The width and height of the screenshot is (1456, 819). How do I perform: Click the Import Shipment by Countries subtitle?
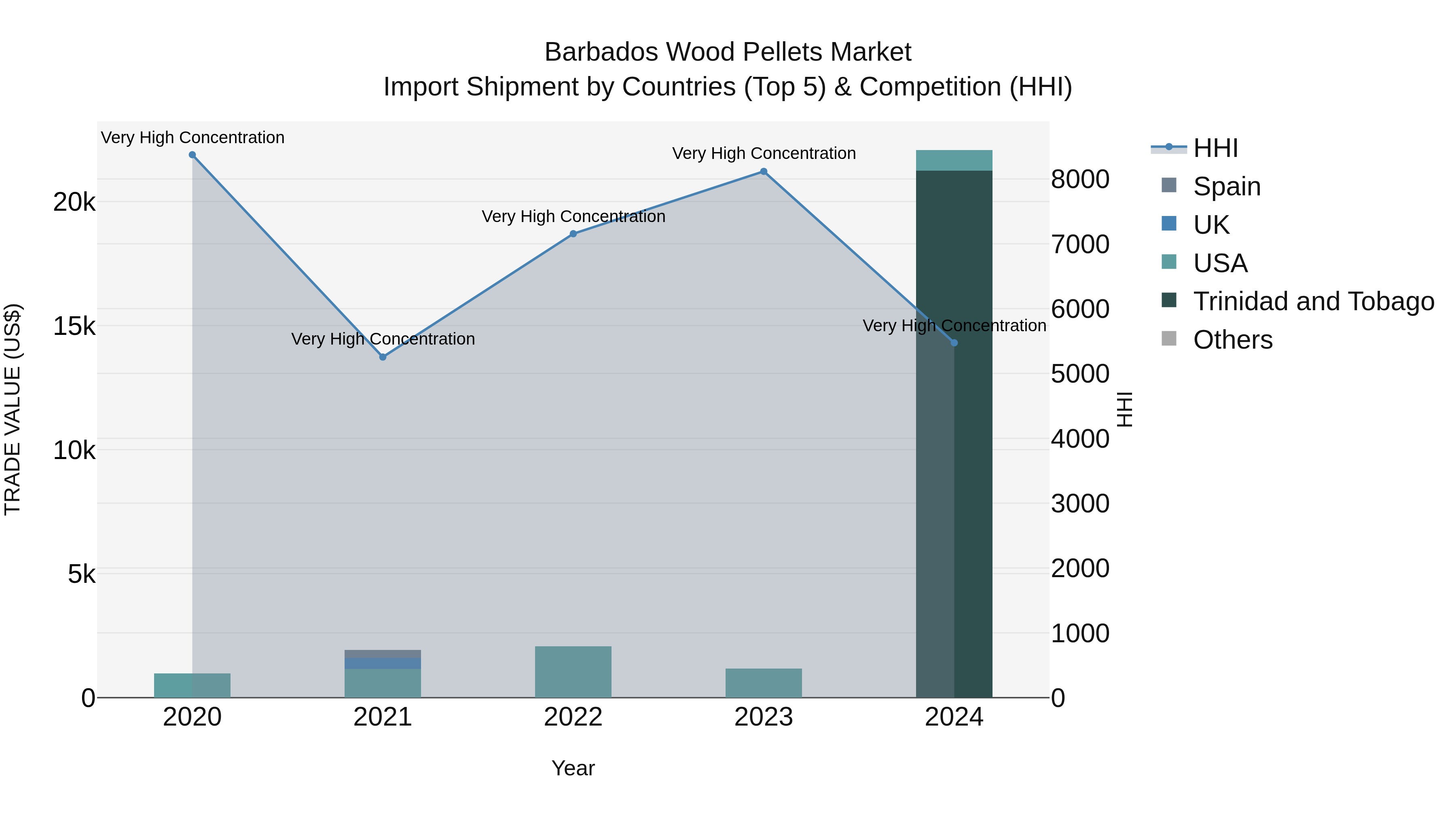click(728, 87)
